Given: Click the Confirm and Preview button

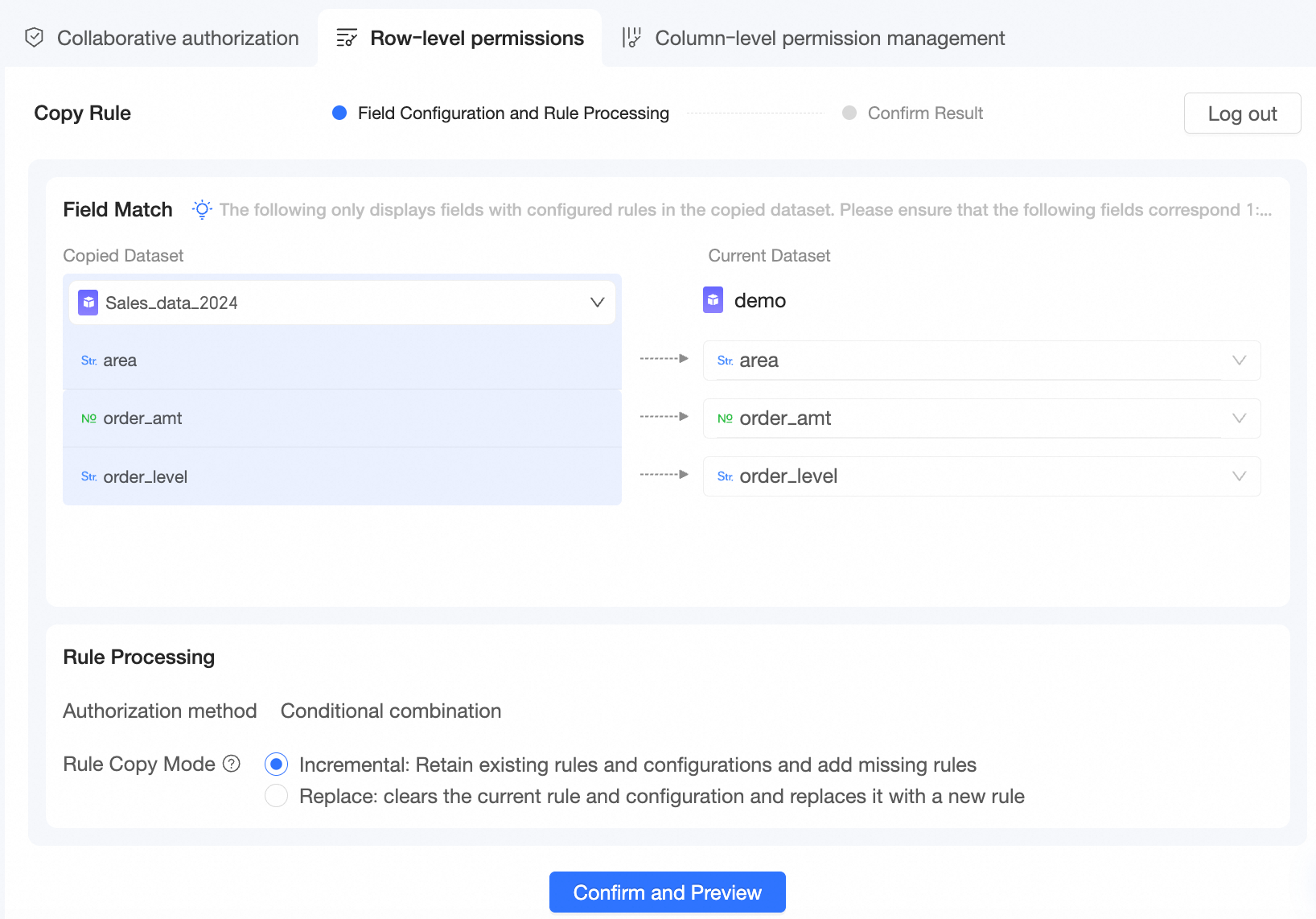Looking at the screenshot, I should 667,892.
